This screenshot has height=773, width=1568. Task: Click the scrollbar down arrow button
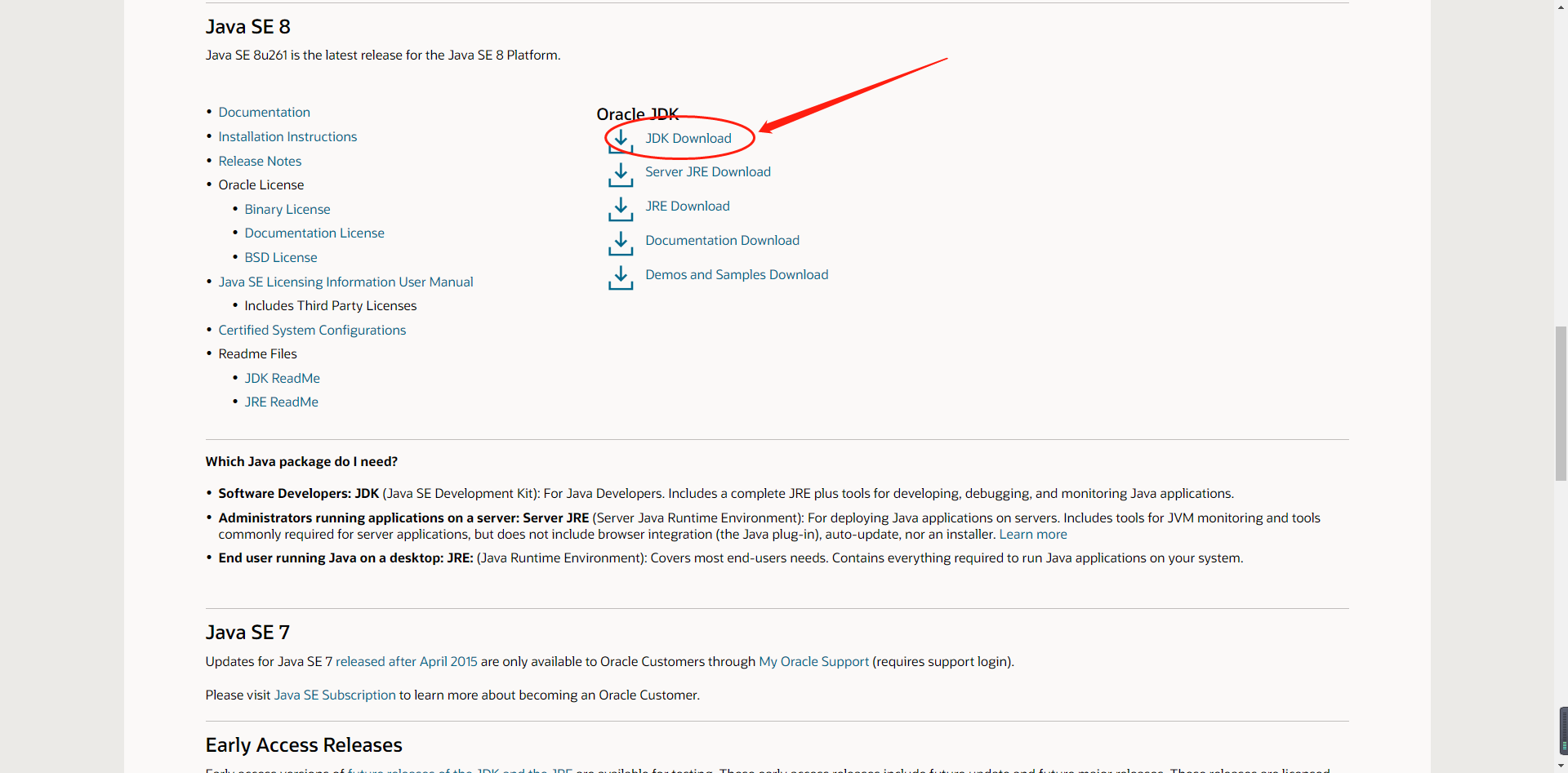1561,766
